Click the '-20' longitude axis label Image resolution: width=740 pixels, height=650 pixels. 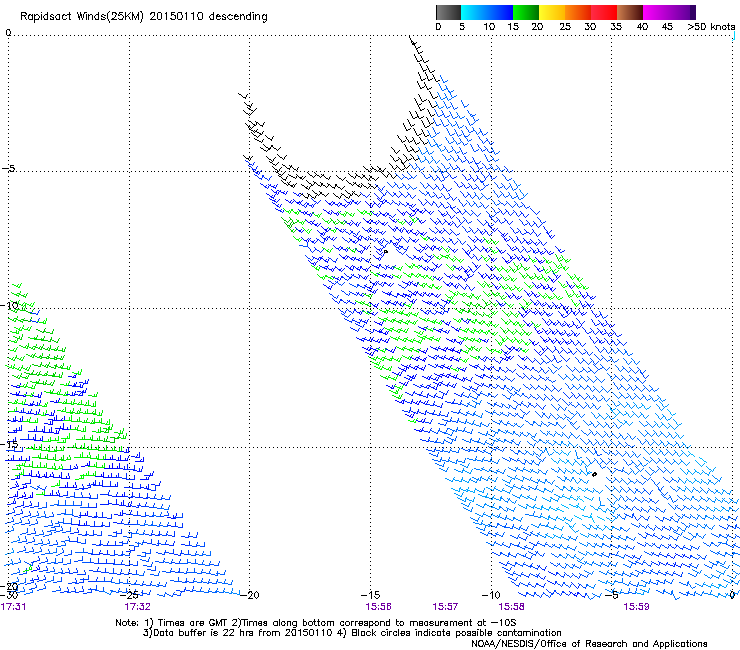250,595
